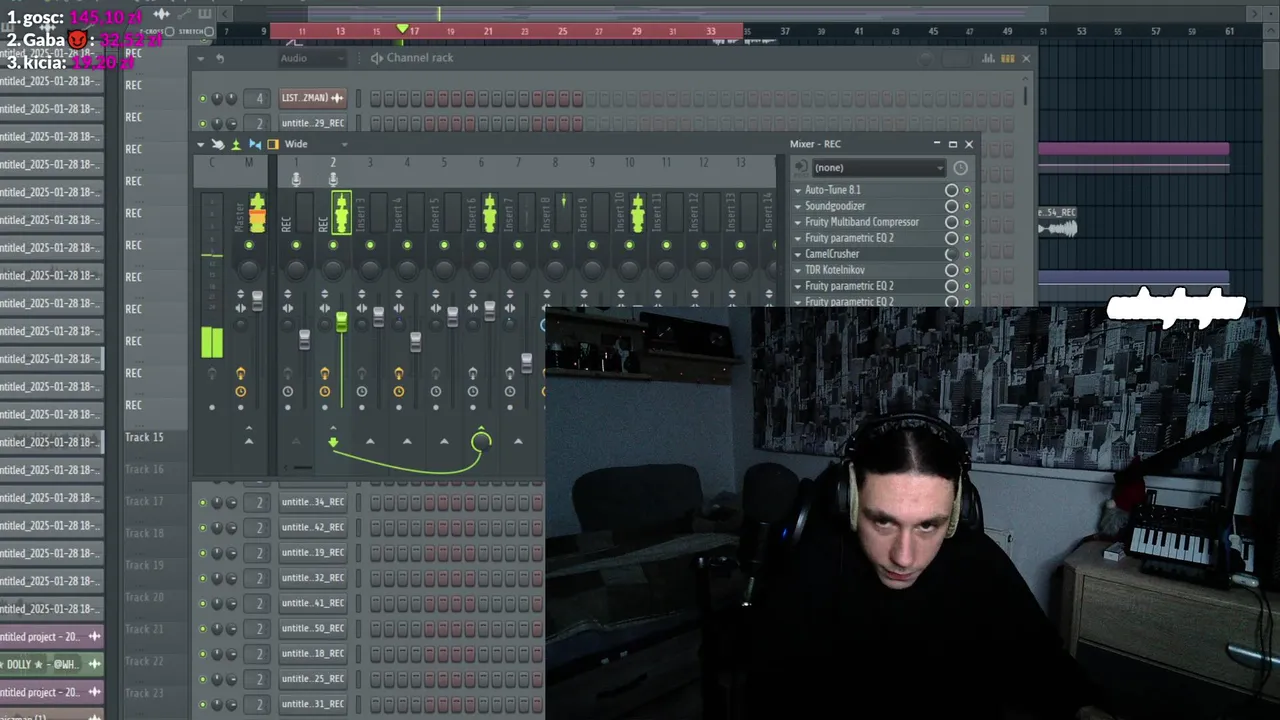The image size is (1280, 720).
Task: Click the blue mixer wave/stereo icon
Action: [254, 144]
